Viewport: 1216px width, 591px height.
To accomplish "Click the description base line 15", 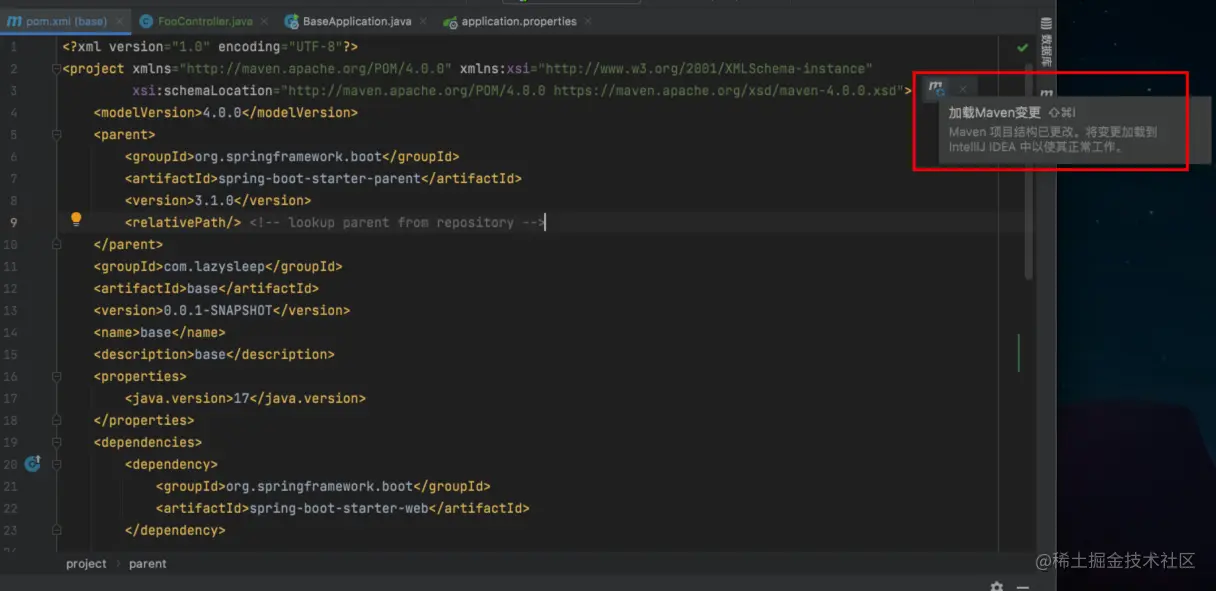I will click(x=214, y=355).
